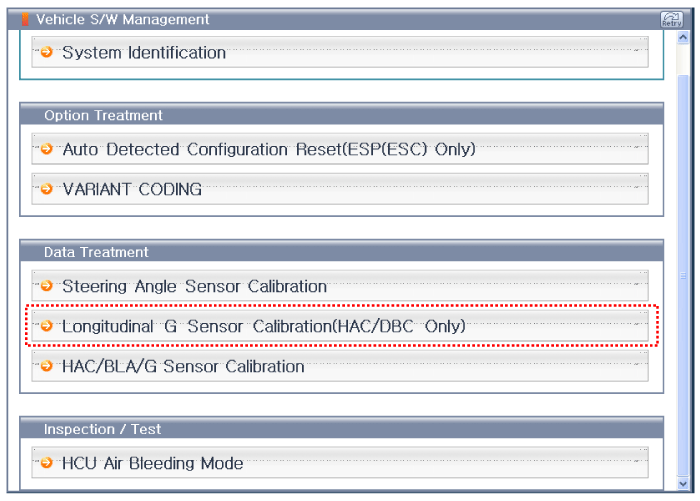Click orange arrow beside HAC/BLA/G Sensor Calibration

point(47,366)
